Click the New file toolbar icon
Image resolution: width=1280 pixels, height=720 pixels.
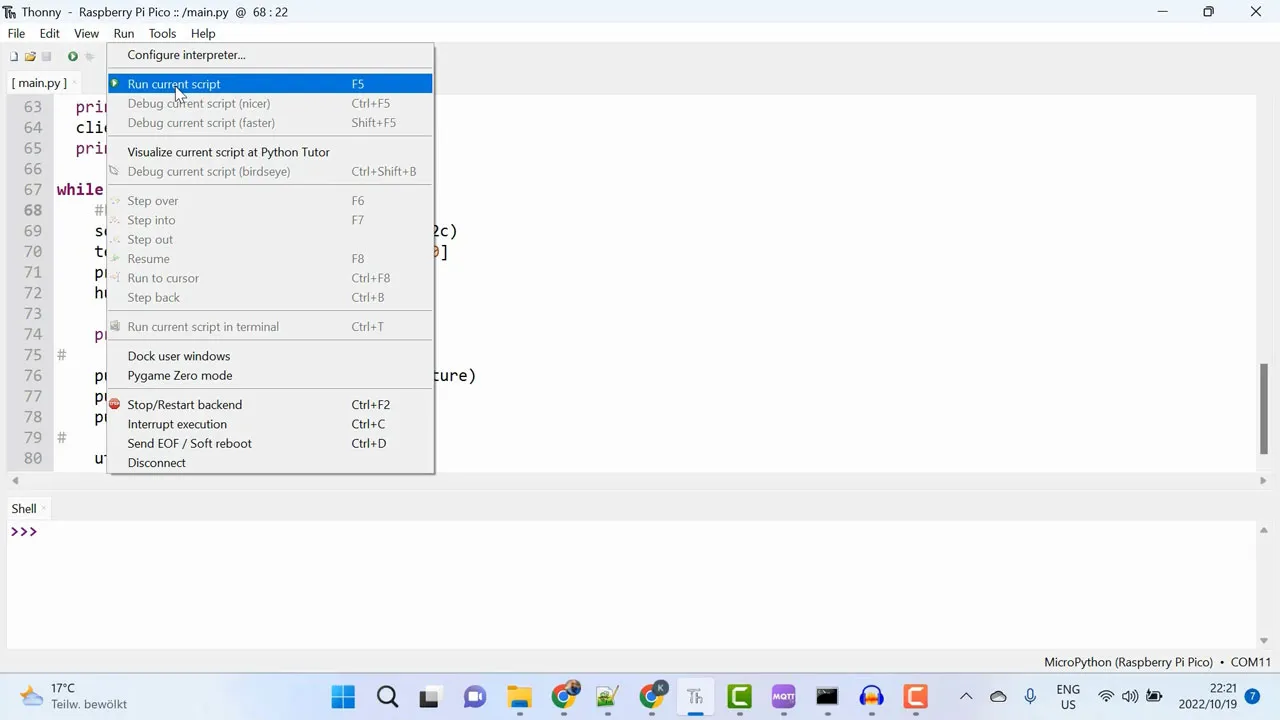(14, 57)
